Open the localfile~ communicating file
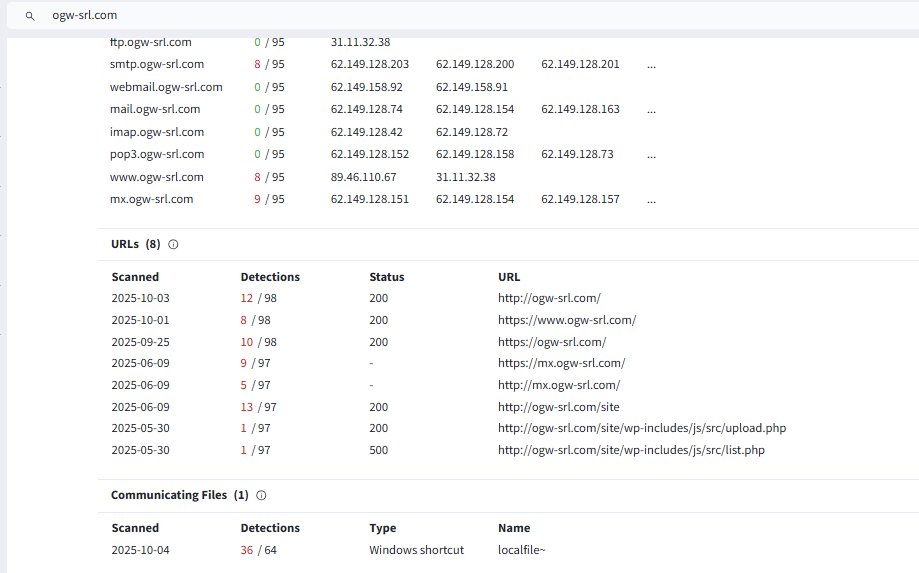Screen dimensions: 919x573 pyautogui.click(x=522, y=550)
